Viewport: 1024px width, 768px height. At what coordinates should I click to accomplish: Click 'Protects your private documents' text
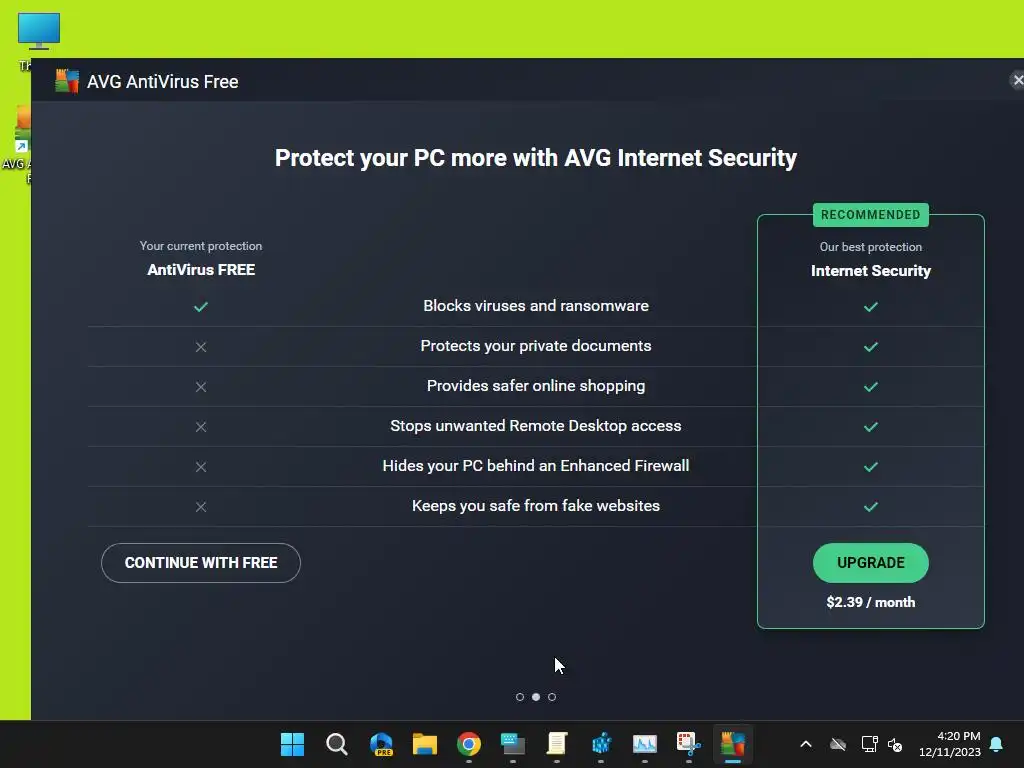click(536, 346)
